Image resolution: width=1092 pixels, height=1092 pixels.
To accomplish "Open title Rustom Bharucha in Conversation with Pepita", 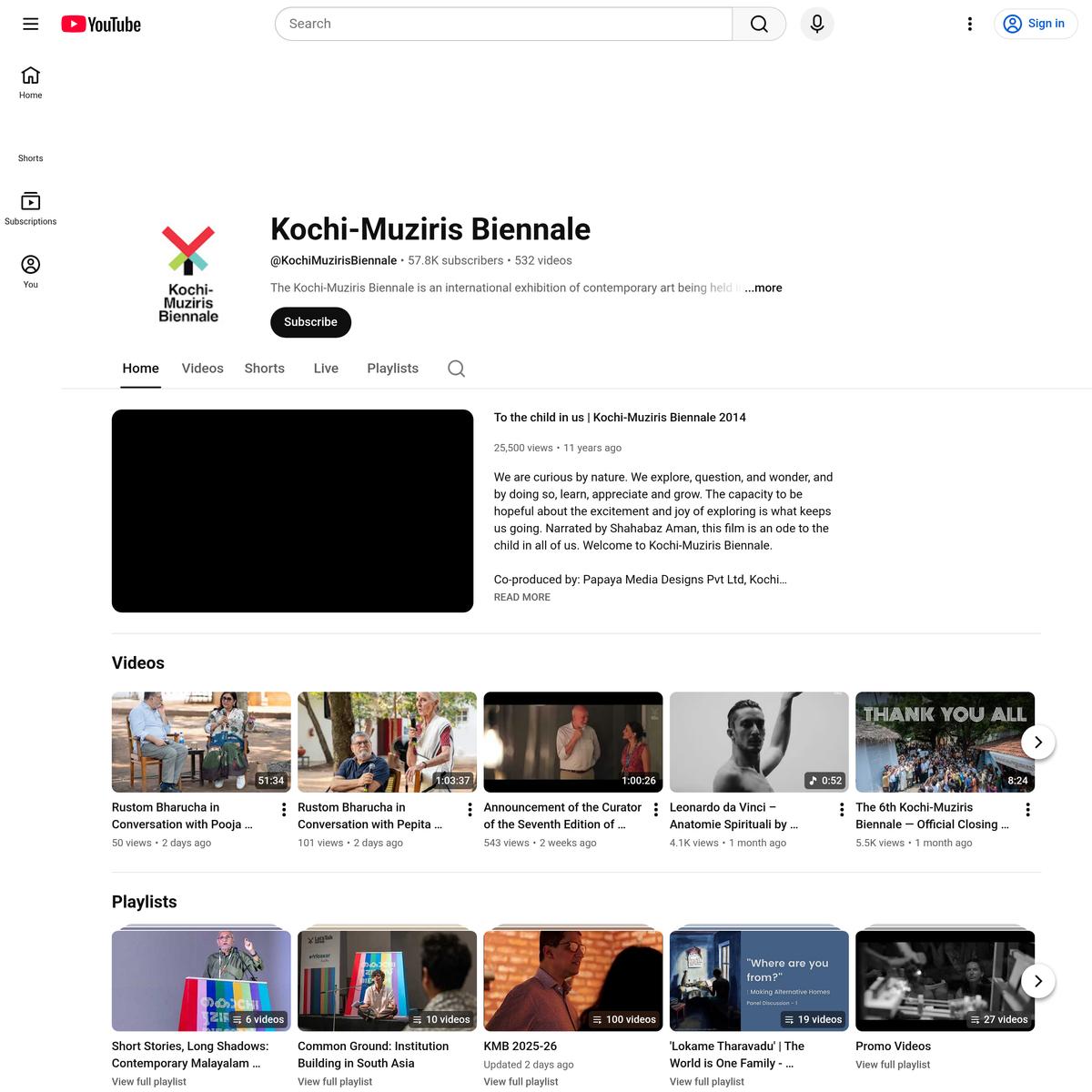I will tap(369, 816).
